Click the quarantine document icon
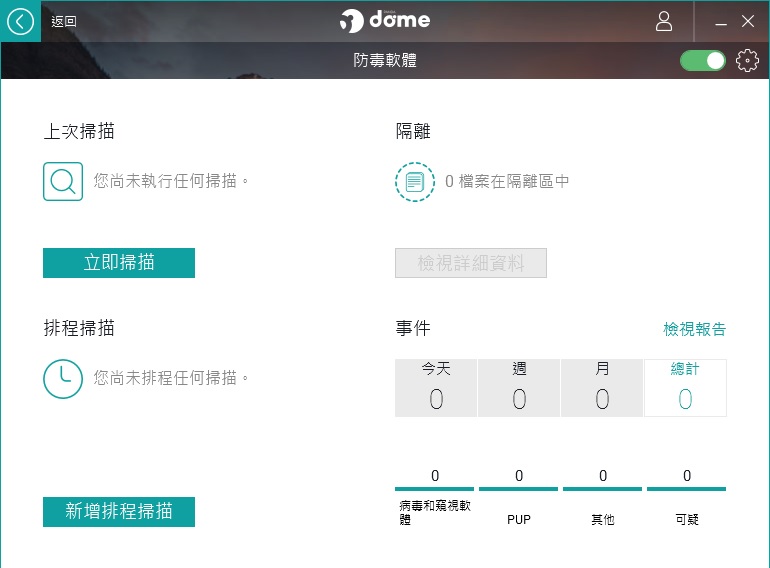The width and height of the screenshot is (770, 568). [x=414, y=182]
